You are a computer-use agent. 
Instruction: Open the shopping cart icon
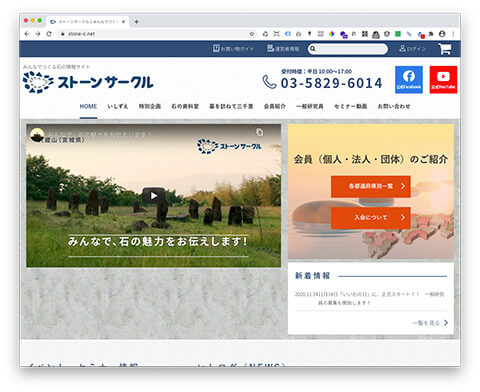click(x=445, y=49)
